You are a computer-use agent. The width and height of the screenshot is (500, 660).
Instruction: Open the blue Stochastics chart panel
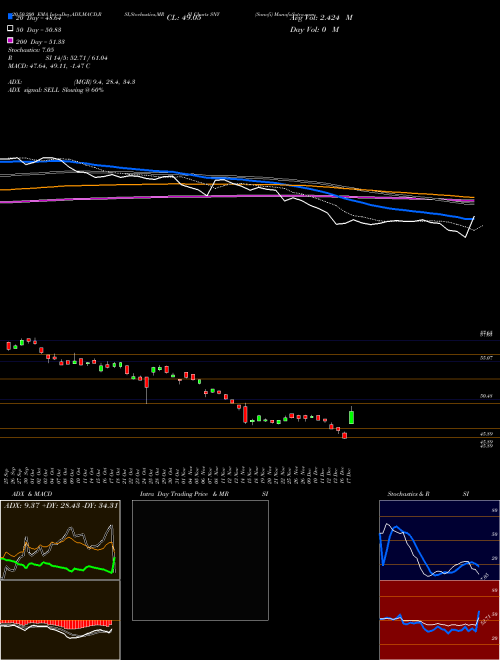pos(439,540)
